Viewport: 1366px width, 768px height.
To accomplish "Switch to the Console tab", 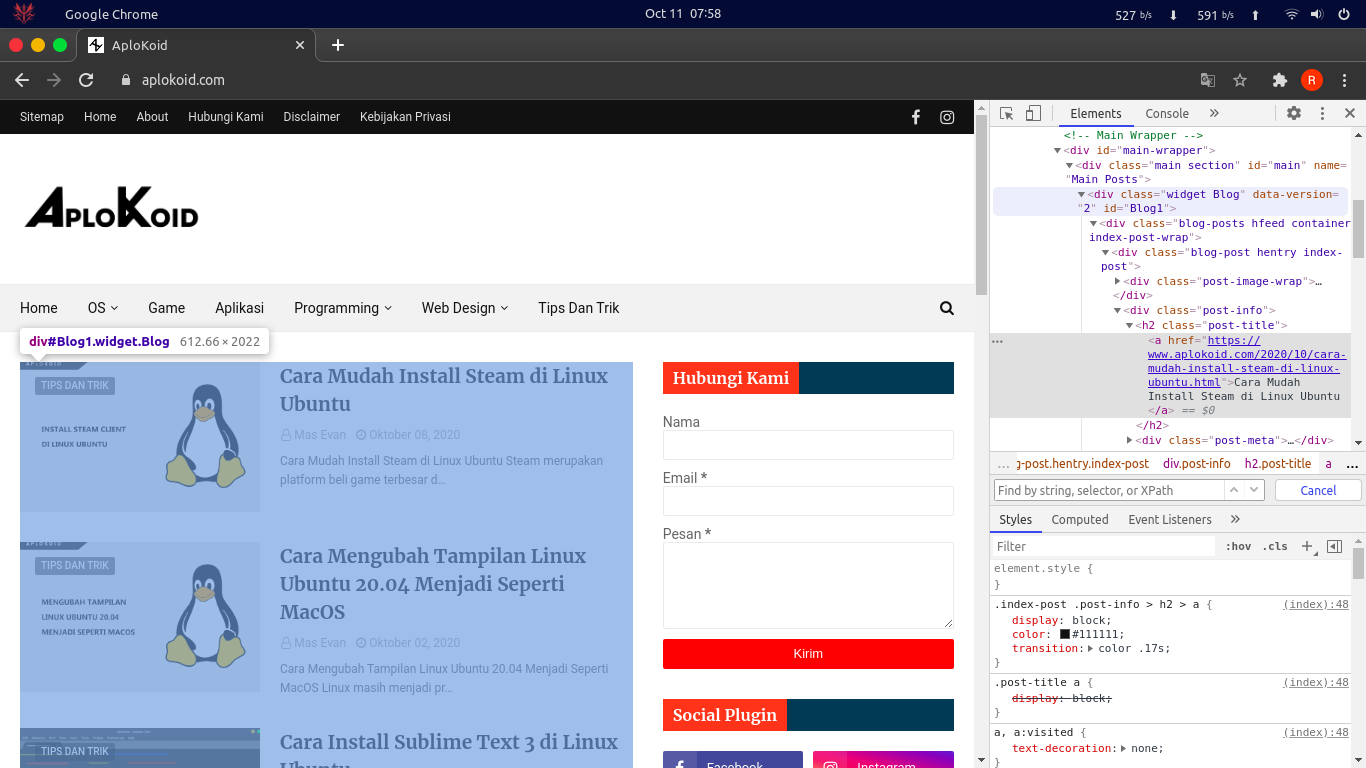I will 1167,114.
